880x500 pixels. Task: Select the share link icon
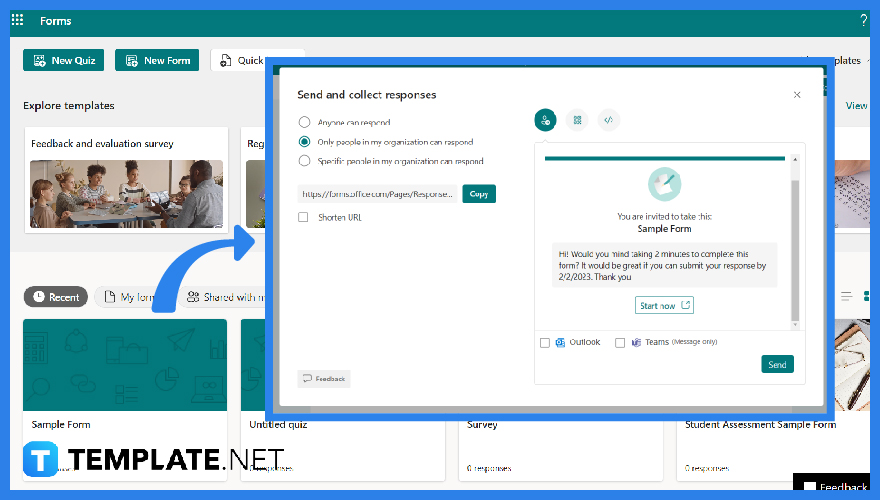[x=544, y=120]
